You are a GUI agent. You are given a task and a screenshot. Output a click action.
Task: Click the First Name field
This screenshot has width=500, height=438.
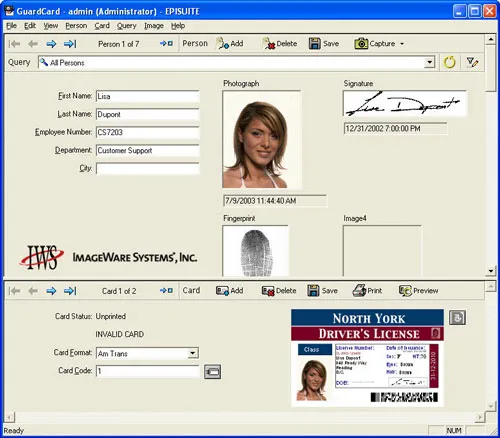coord(148,96)
